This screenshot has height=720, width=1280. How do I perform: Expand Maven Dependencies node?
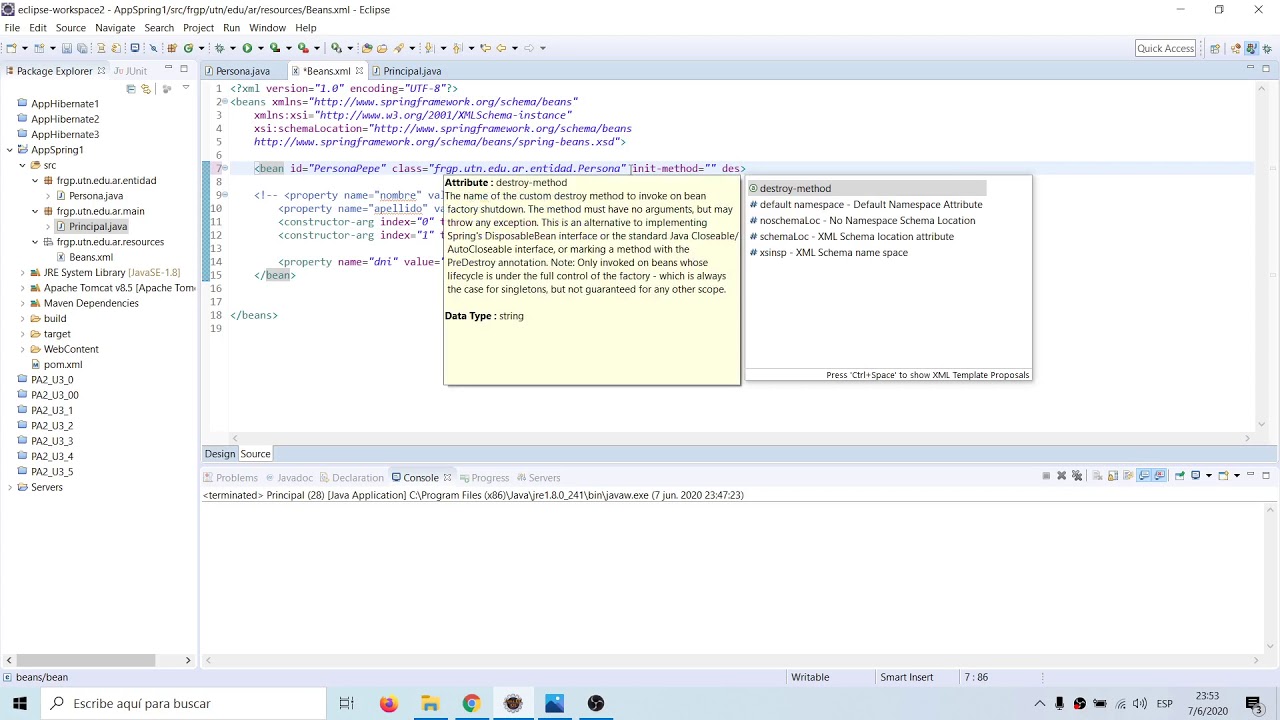coord(22,303)
